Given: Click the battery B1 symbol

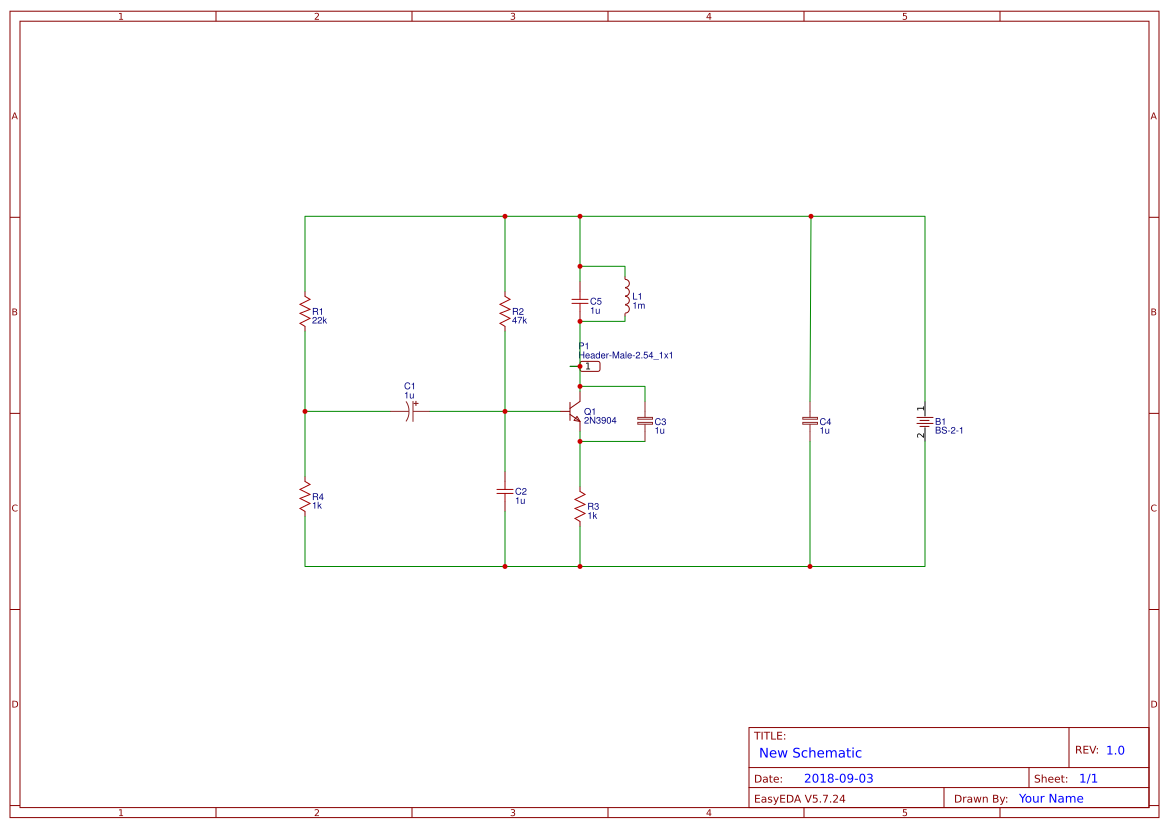Looking at the screenshot, I should (924, 423).
